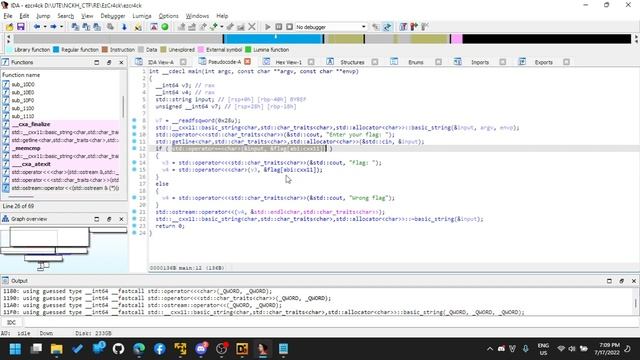The image size is (640, 360).
Task: Click the pink external symbol segment in navigation band
Action: click(457, 39)
